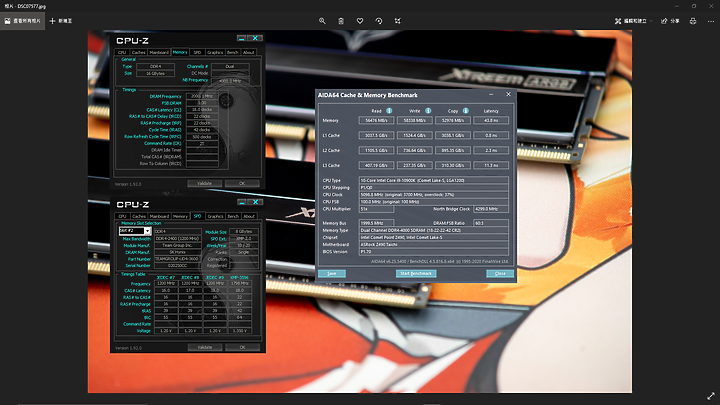
Task: Close AIDA64 window with the X icon
Action: click(x=508, y=94)
